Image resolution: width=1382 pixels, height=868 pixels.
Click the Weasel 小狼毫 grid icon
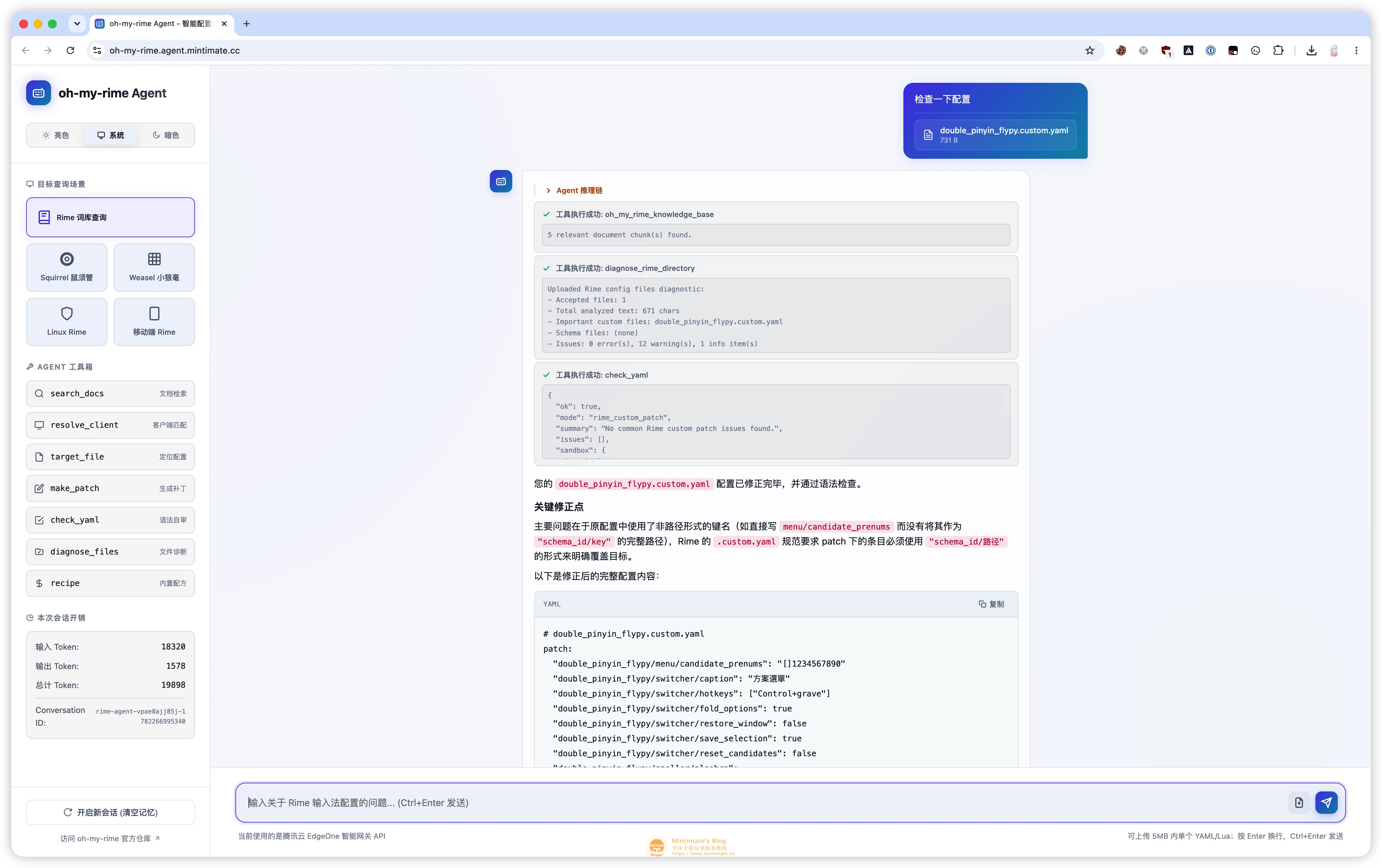pyautogui.click(x=154, y=259)
